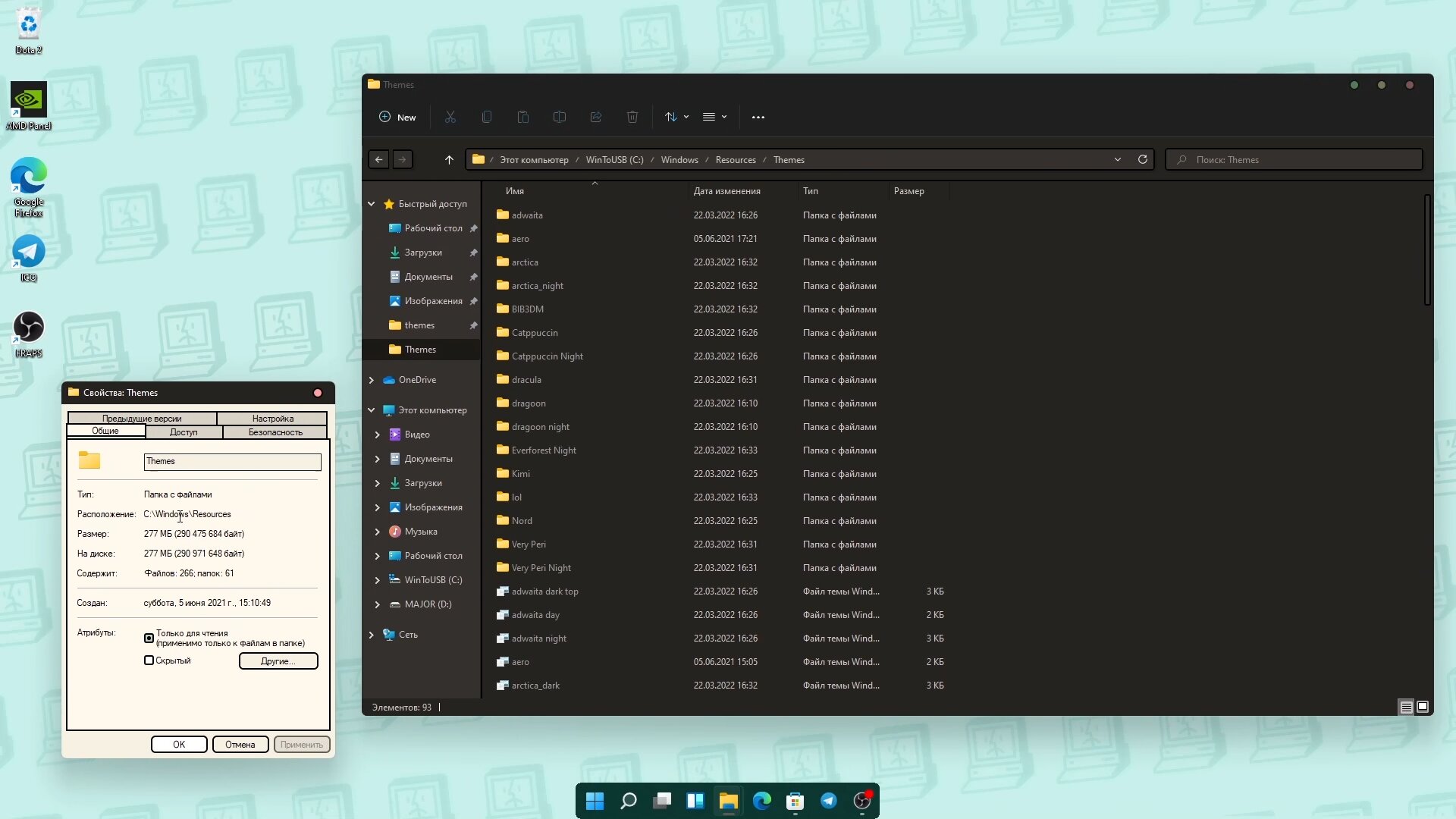Screen dimensions: 1456x819
Task: Click Resources in the breadcrumb path
Action: [x=736, y=160]
